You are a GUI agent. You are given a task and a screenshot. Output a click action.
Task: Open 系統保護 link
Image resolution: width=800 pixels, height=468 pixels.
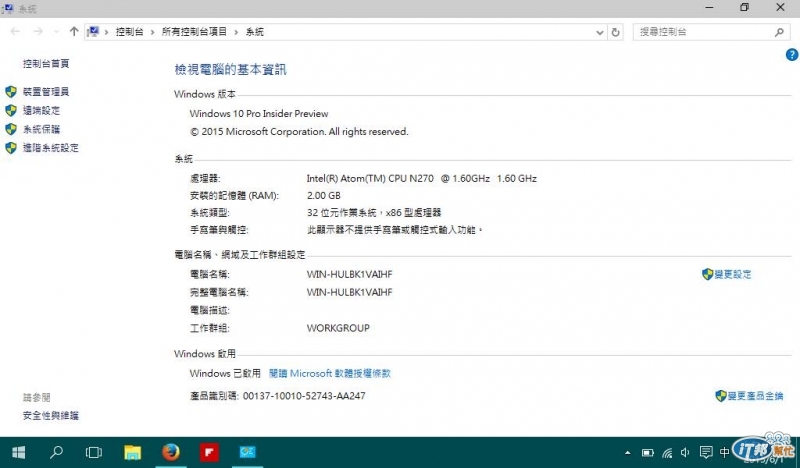pos(41,129)
